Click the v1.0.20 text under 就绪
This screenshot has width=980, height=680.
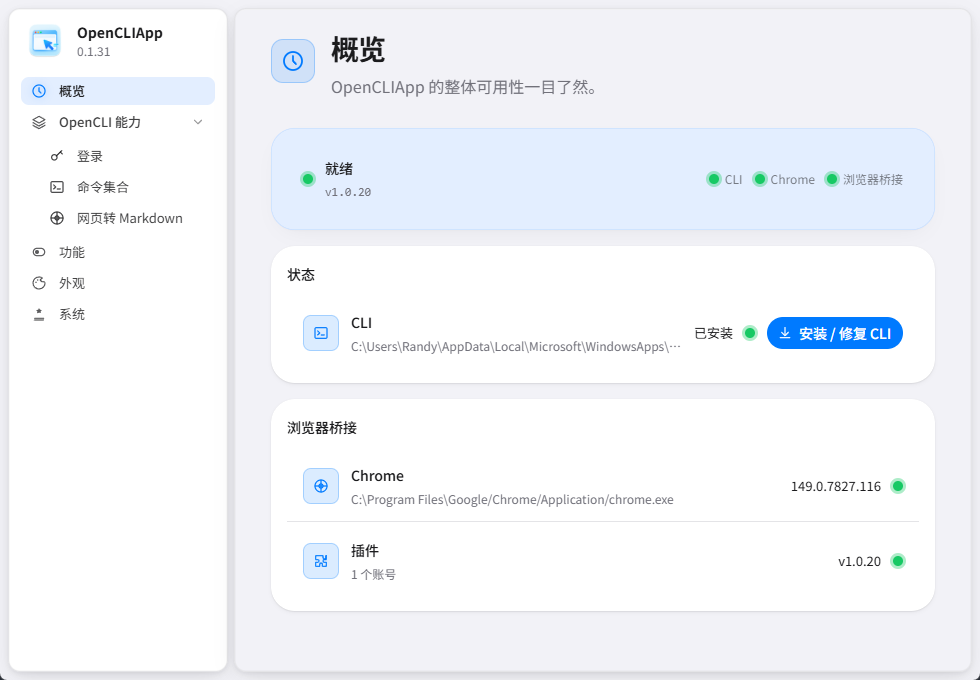click(x=348, y=192)
